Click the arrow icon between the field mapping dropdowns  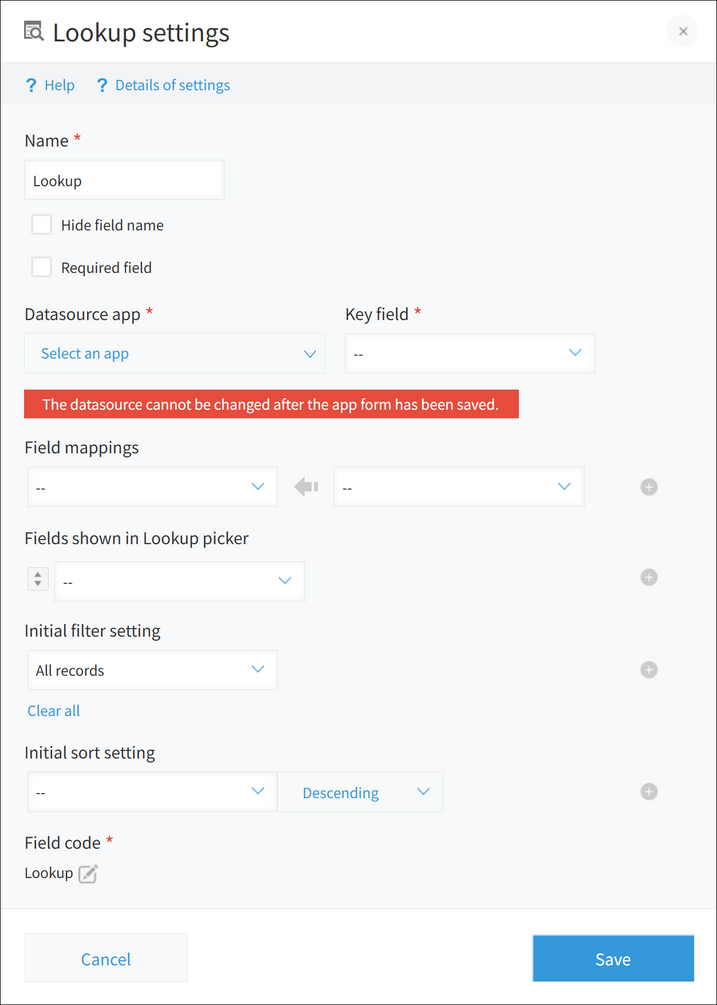tap(305, 486)
